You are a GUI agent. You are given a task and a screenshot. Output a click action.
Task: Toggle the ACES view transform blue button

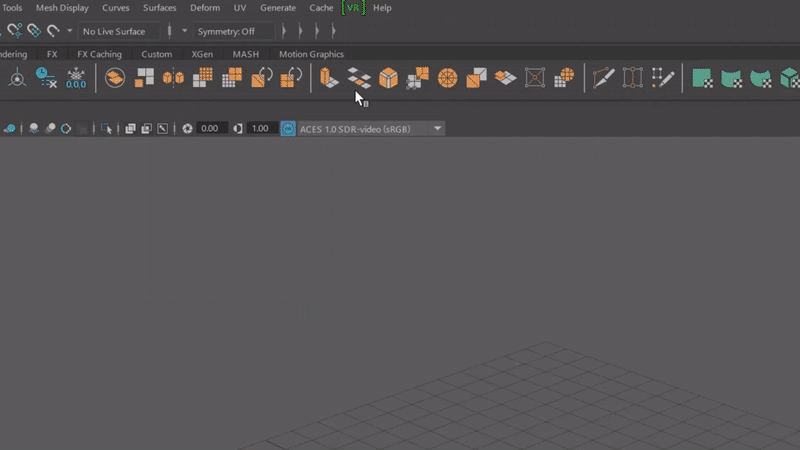pyautogui.click(x=288, y=129)
